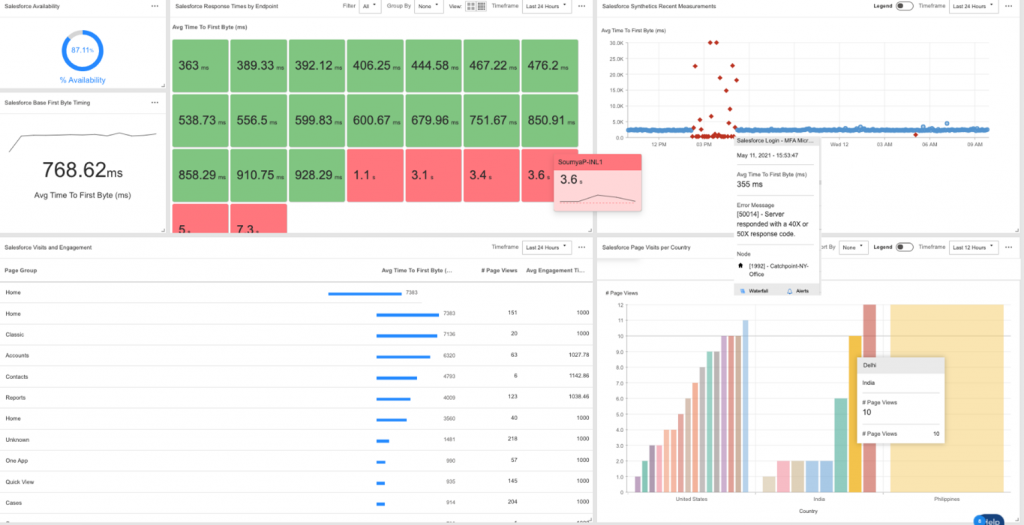
Task: Open Response Times by Endpoint widget options menu
Action: pos(581,6)
